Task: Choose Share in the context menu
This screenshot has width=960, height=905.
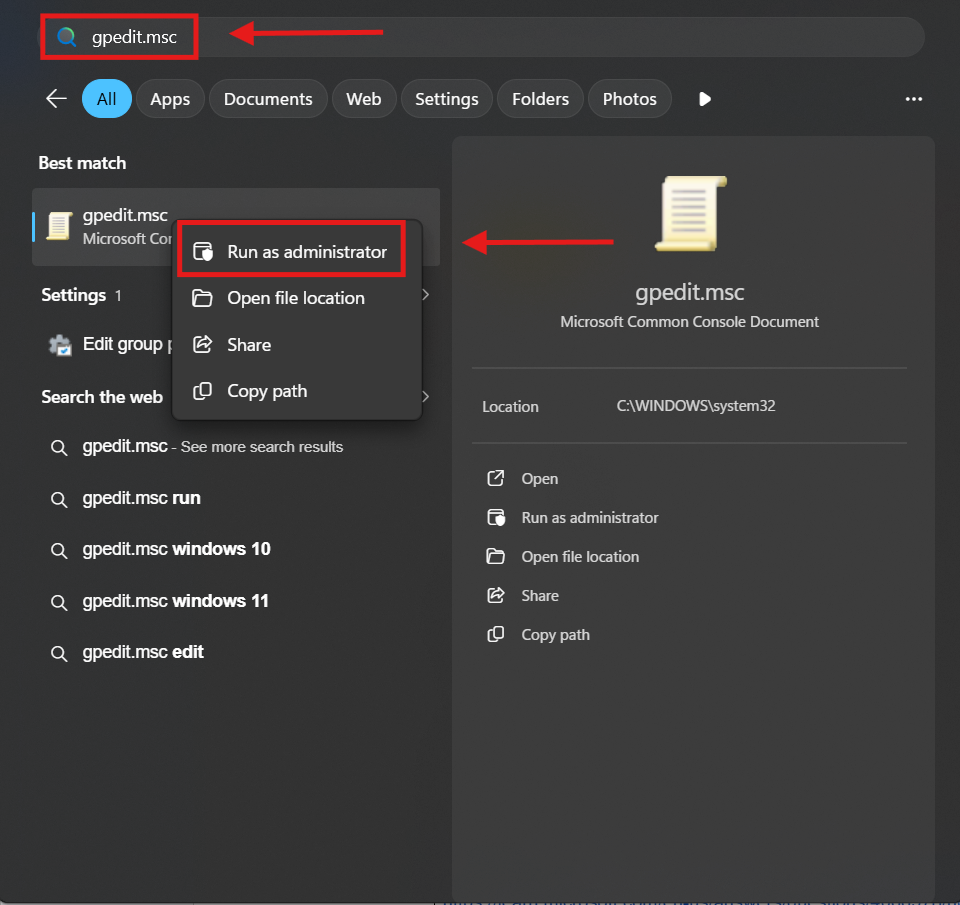Action: pyautogui.click(x=297, y=345)
